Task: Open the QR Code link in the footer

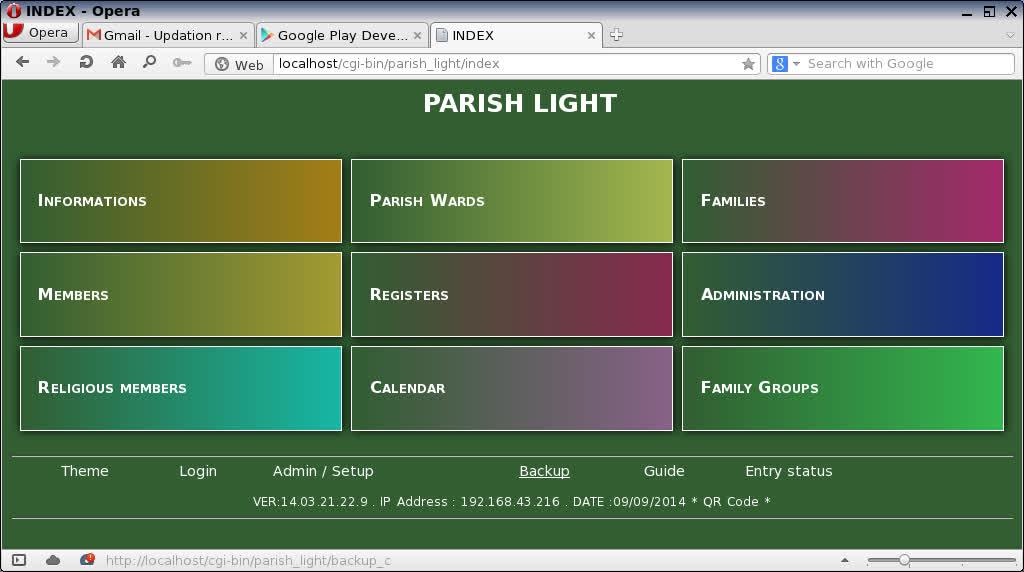Action: tap(731, 501)
